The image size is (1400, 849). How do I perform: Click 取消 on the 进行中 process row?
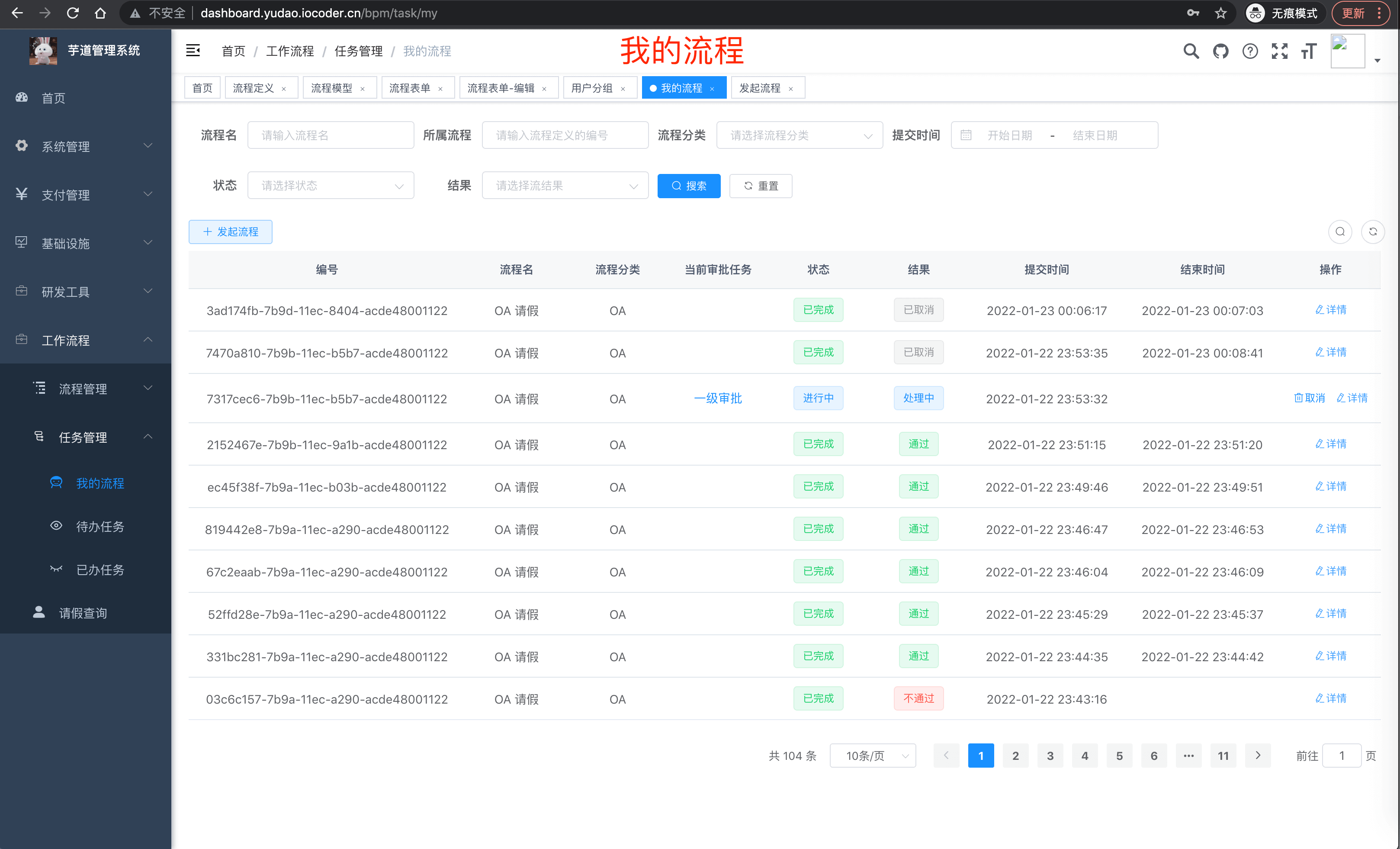1309,398
